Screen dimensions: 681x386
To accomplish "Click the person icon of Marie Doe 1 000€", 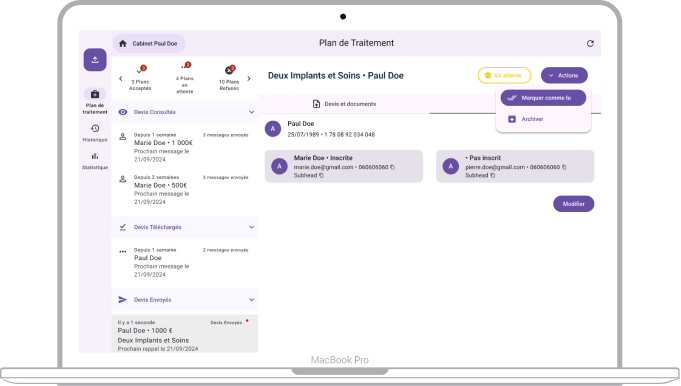I will pyautogui.click(x=123, y=136).
